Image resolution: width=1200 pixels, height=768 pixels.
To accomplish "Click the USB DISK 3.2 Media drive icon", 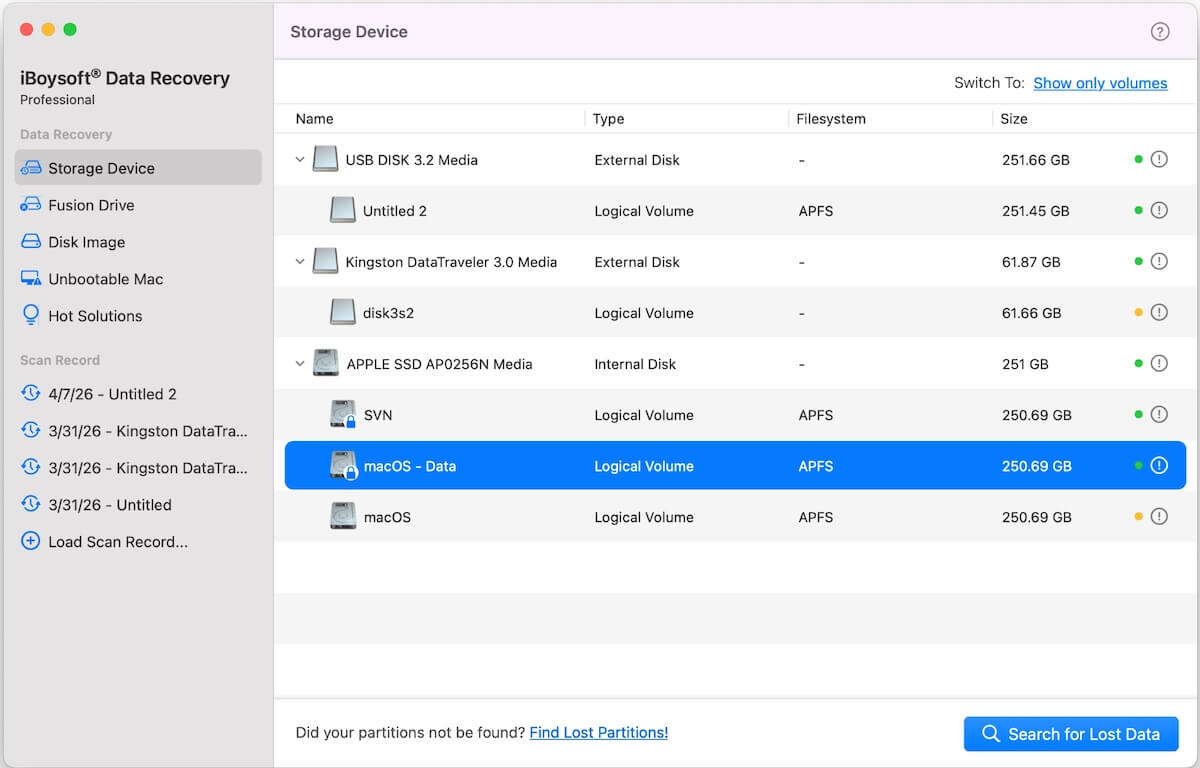I will pos(325,159).
